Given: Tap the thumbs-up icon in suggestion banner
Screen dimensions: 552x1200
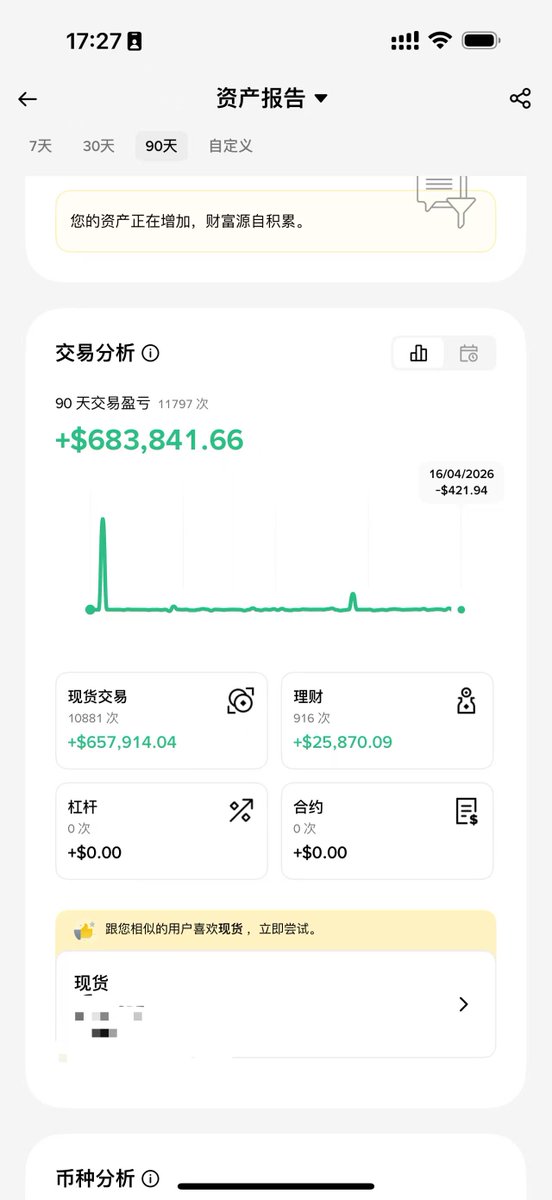Looking at the screenshot, I should click(85, 930).
